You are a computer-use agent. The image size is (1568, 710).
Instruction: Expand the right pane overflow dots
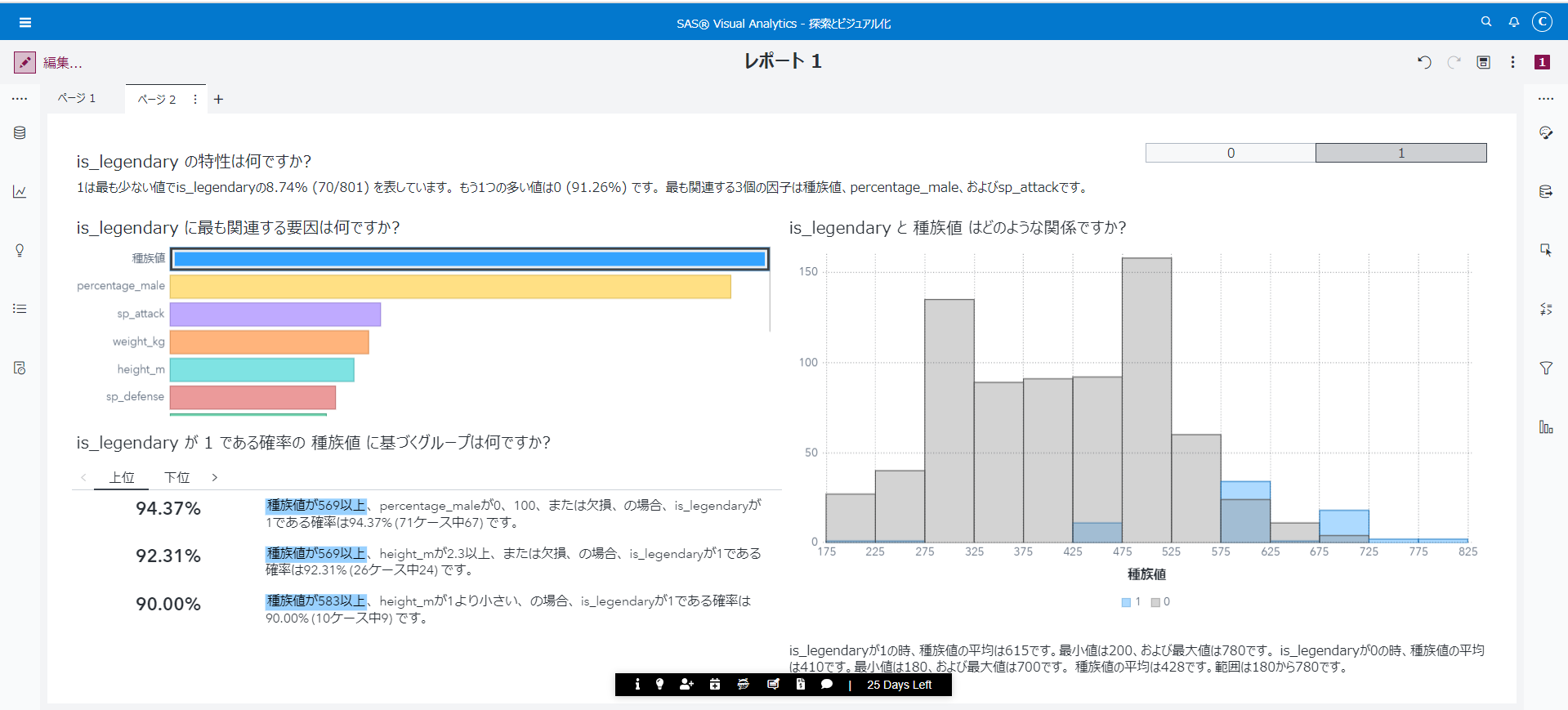[1546, 99]
